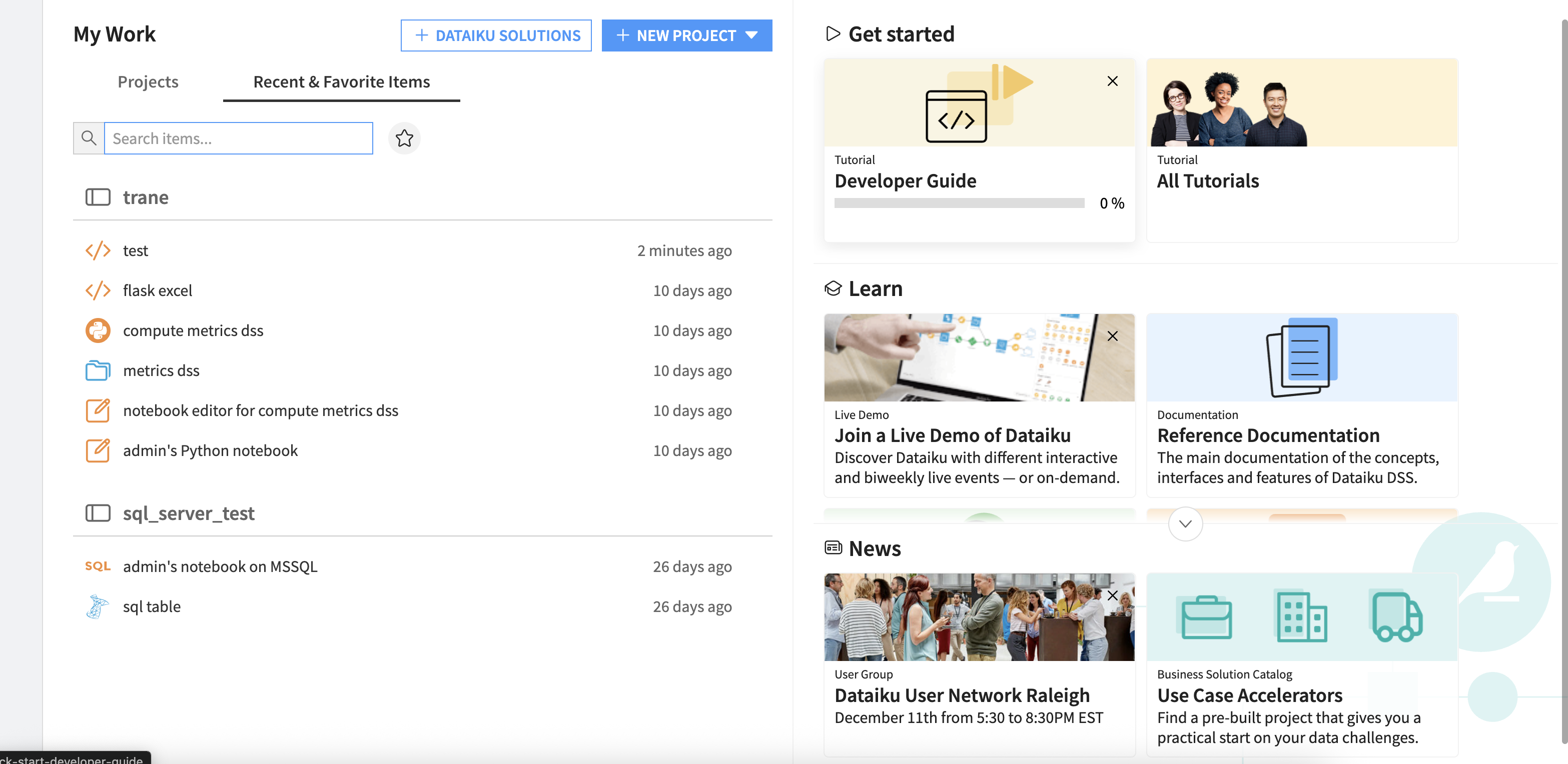Open the sql_server_test project icon

pyautogui.click(x=98, y=513)
